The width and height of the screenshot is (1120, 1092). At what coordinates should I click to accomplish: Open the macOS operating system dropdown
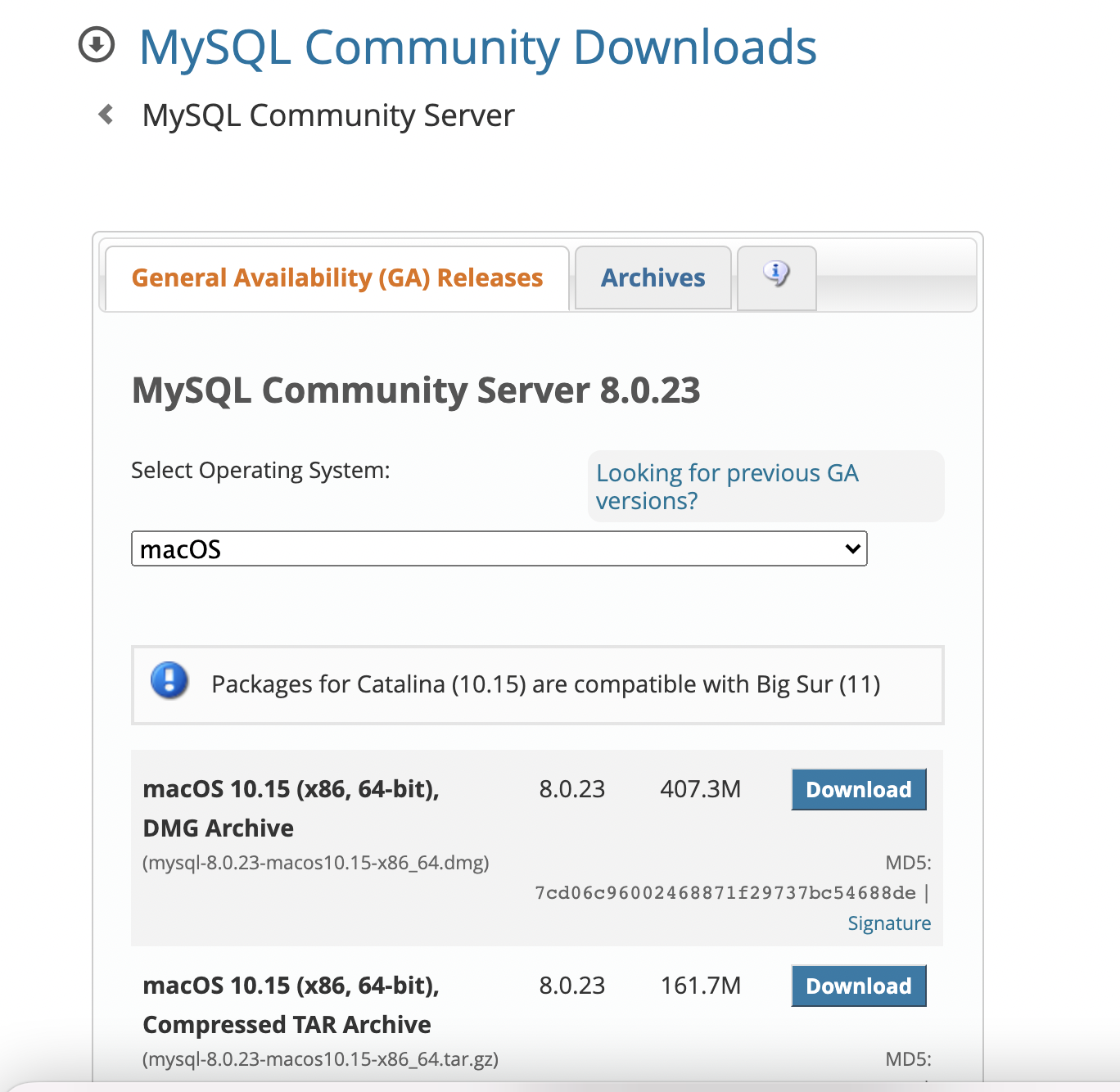pos(499,548)
